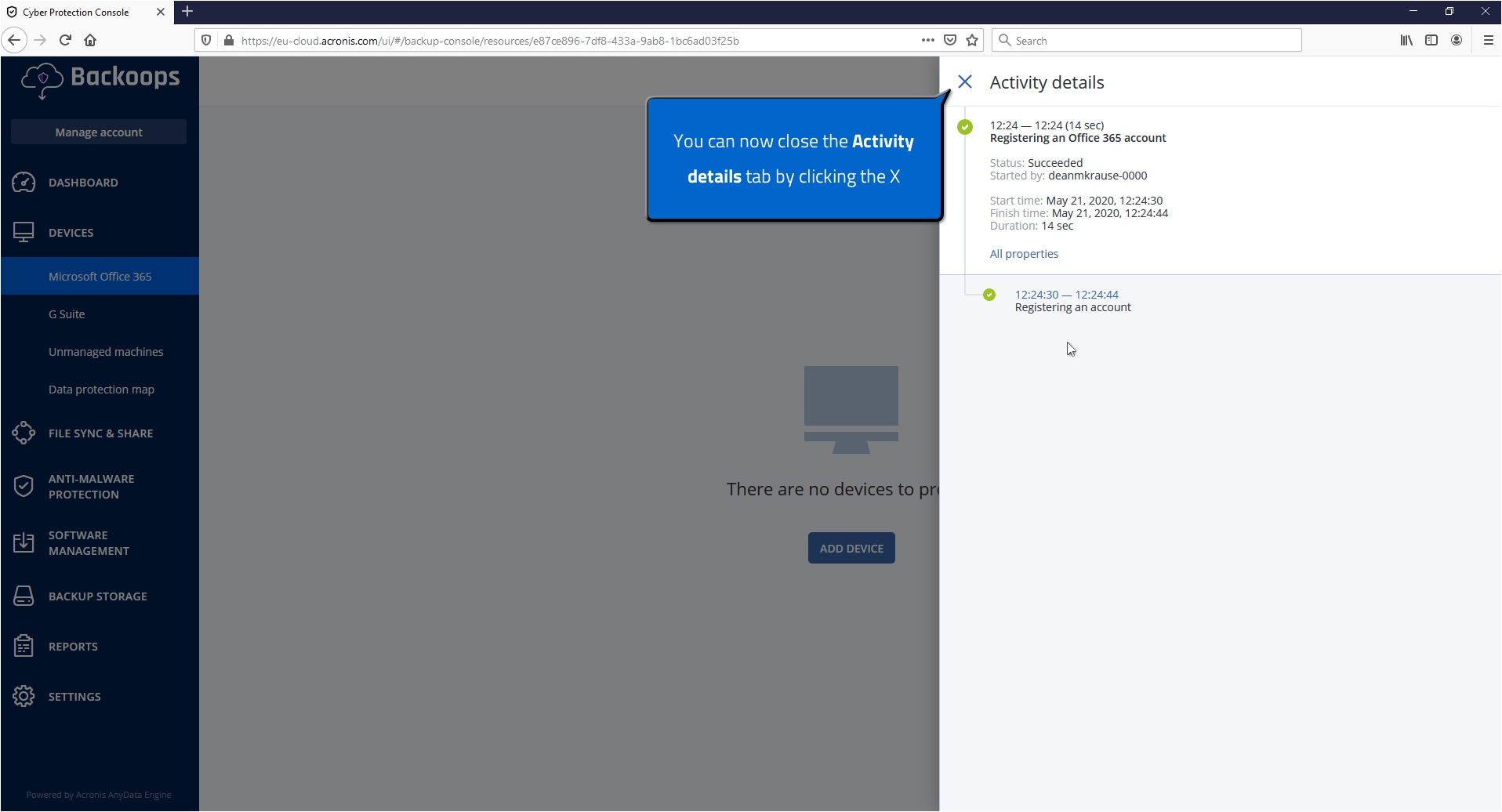Open Microsoft Office 365 under Devices

(100, 276)
